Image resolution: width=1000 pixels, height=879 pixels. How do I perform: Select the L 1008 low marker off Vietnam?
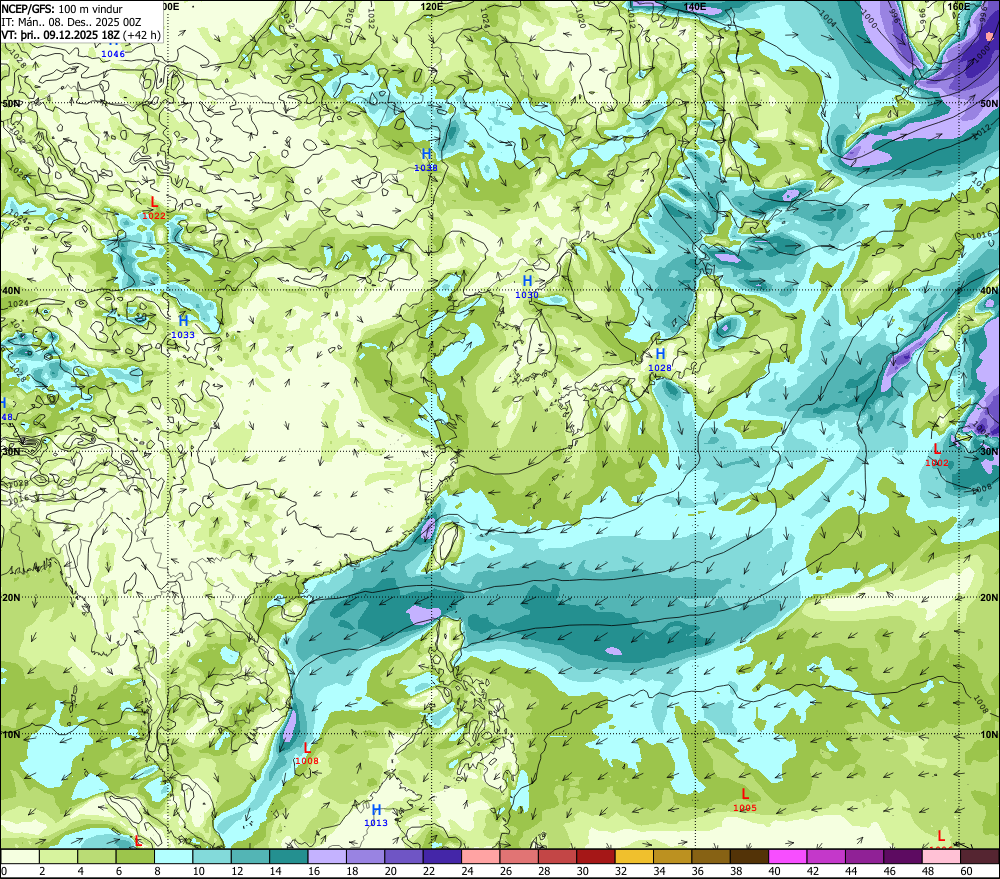[x=307, y=753]
